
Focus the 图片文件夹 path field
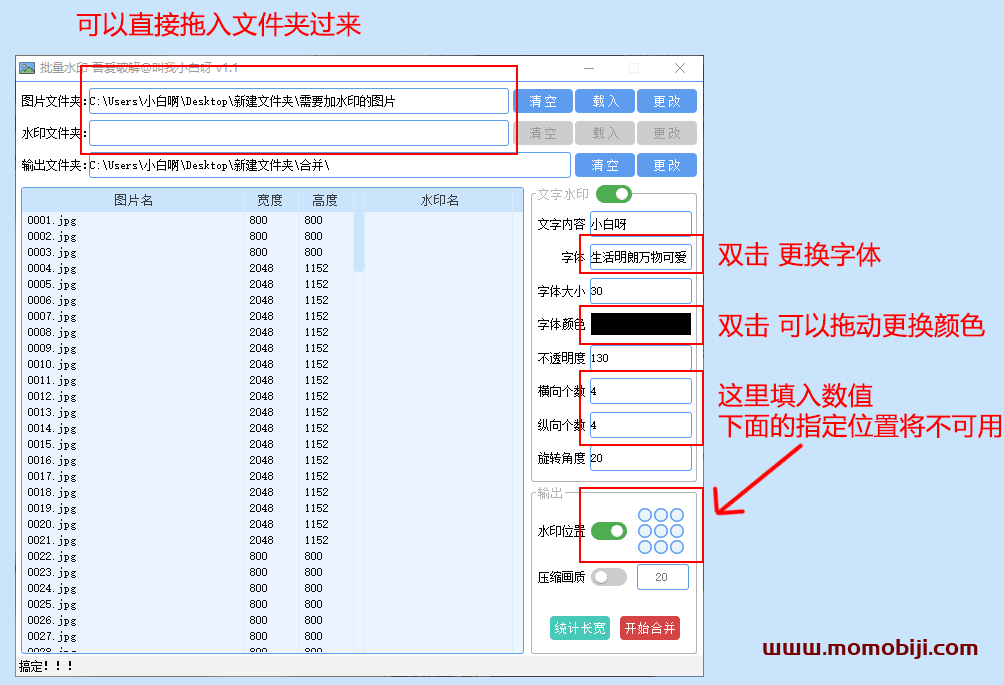click(298, 101)
